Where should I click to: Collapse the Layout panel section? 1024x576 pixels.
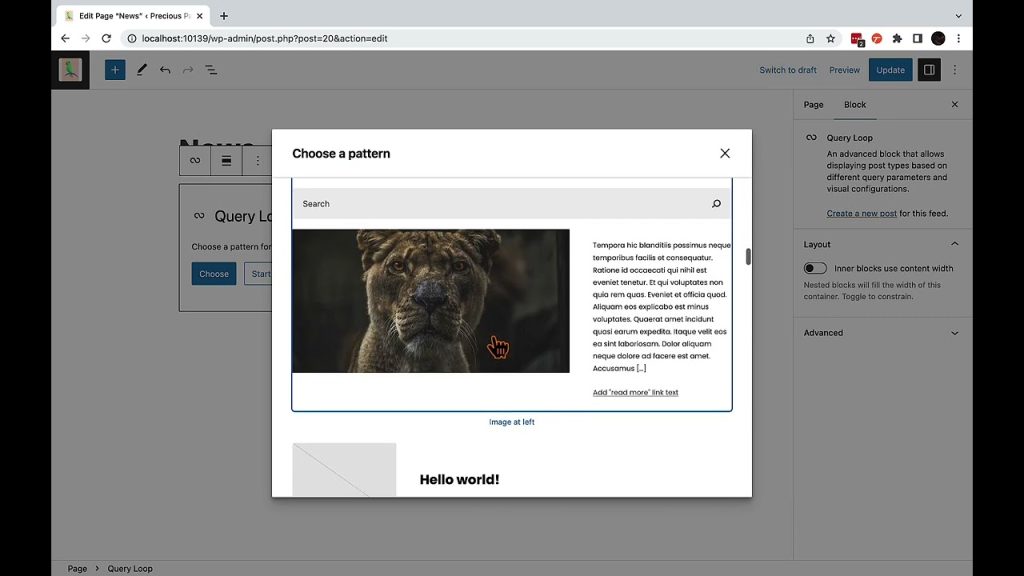[954, 244]
